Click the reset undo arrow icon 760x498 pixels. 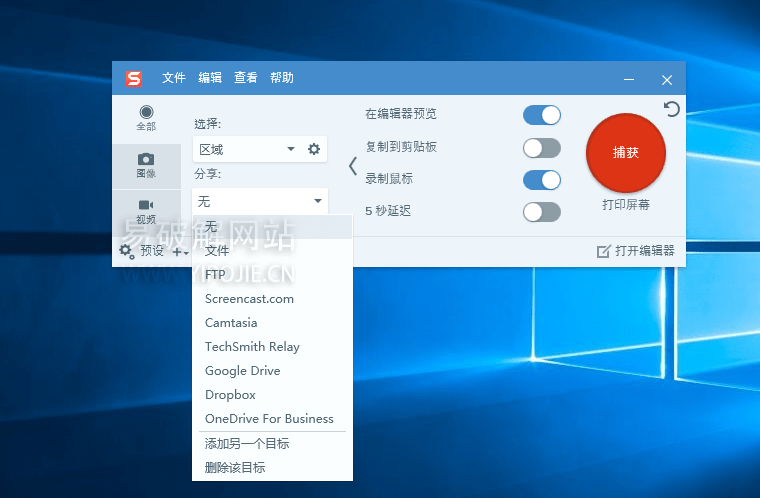(672, 108)
